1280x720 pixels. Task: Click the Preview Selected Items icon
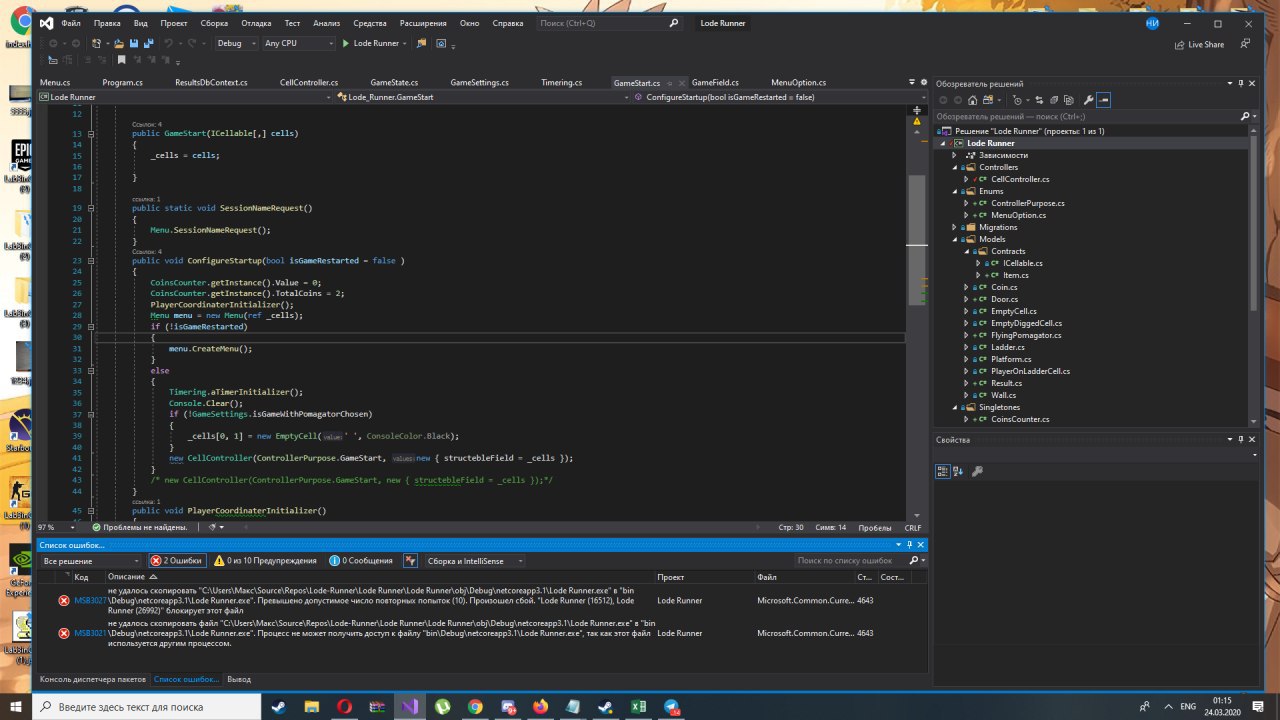point(1103,100)
